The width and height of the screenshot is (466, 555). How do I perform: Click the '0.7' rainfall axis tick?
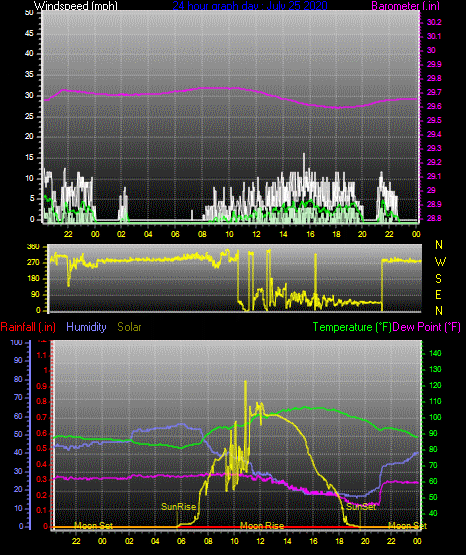(42, 417)
